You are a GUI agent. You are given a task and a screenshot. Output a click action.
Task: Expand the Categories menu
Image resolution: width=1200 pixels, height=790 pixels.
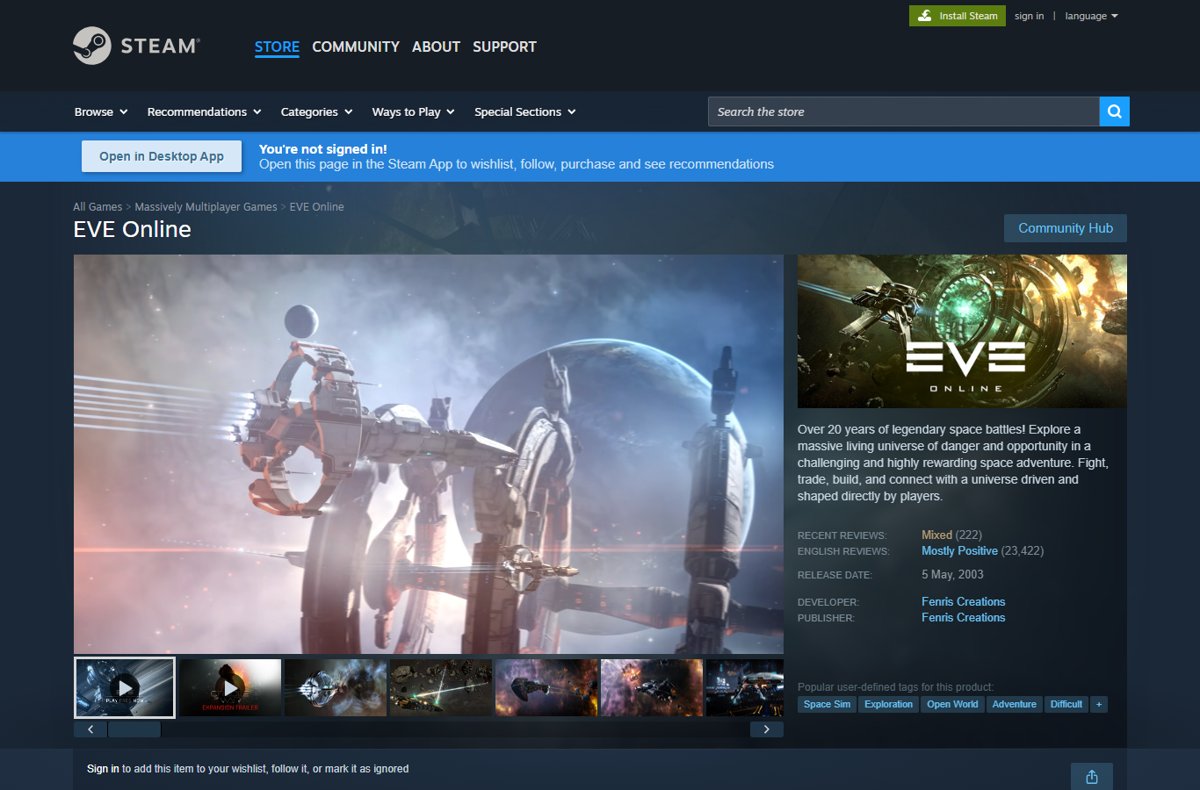pos(316,112)
